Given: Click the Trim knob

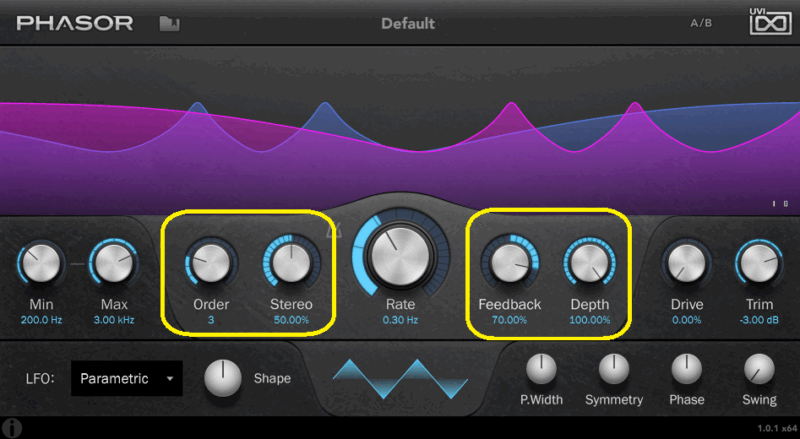Looking at the screenshot, I should click(x=759, y=263).
